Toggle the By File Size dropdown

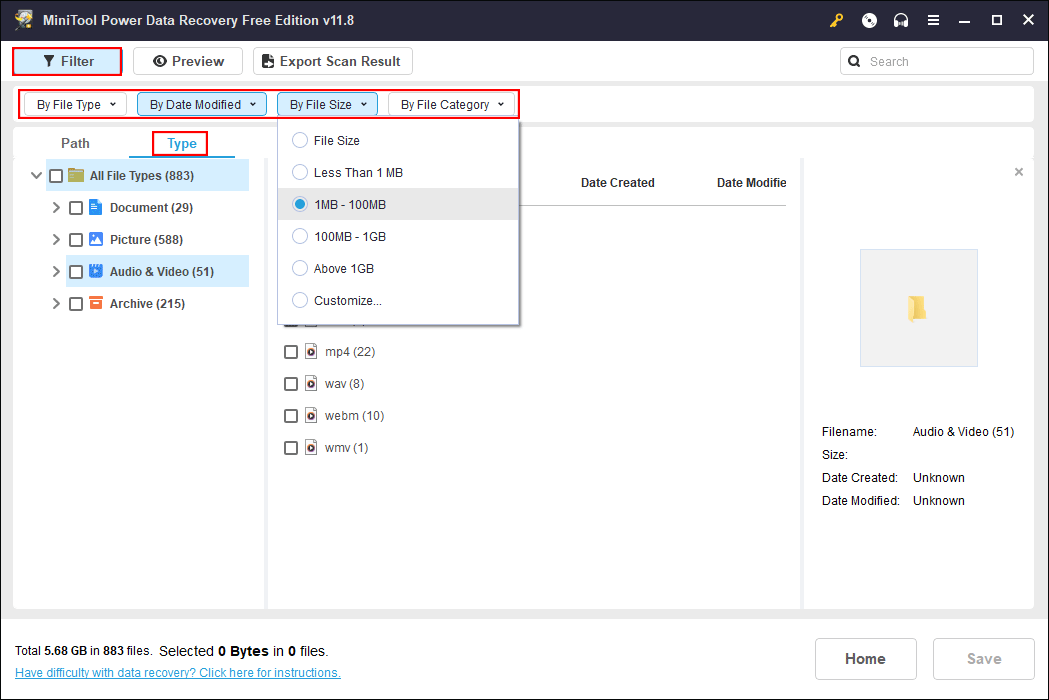click(x=328, y=104)
